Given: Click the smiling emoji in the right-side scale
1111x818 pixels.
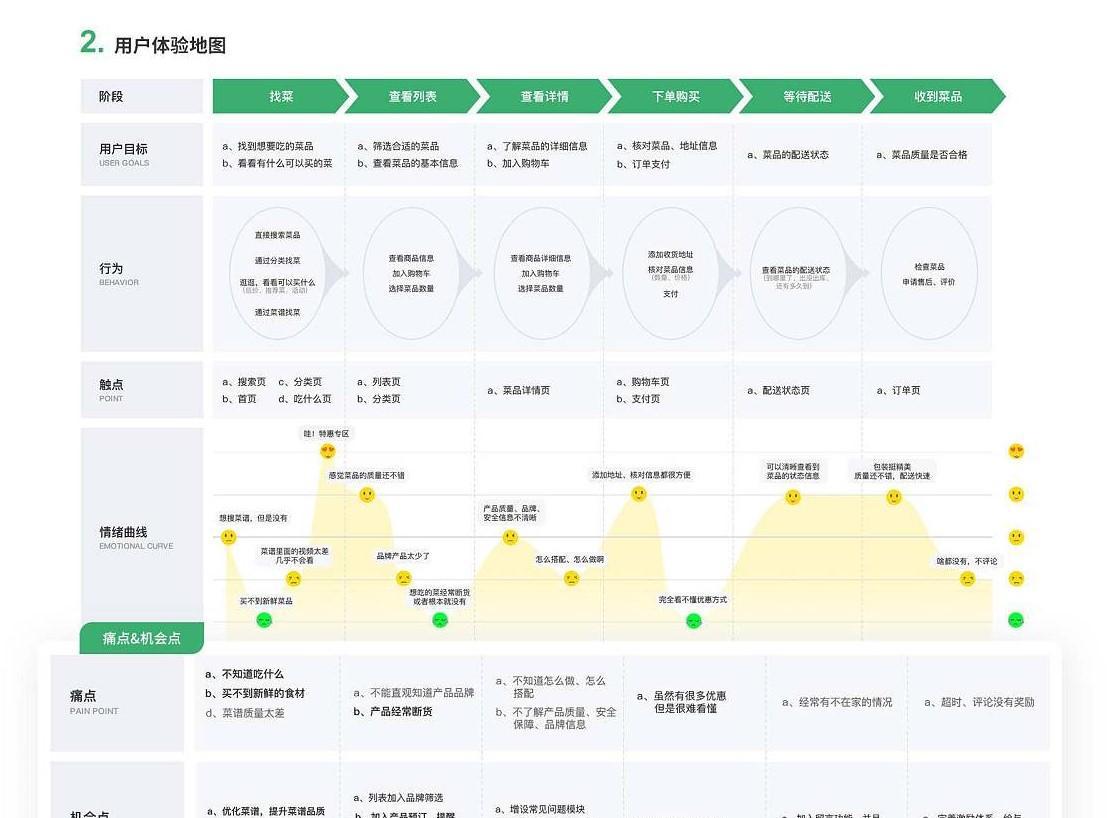Looking at the screenshot, I should [x=1016, y=494].
